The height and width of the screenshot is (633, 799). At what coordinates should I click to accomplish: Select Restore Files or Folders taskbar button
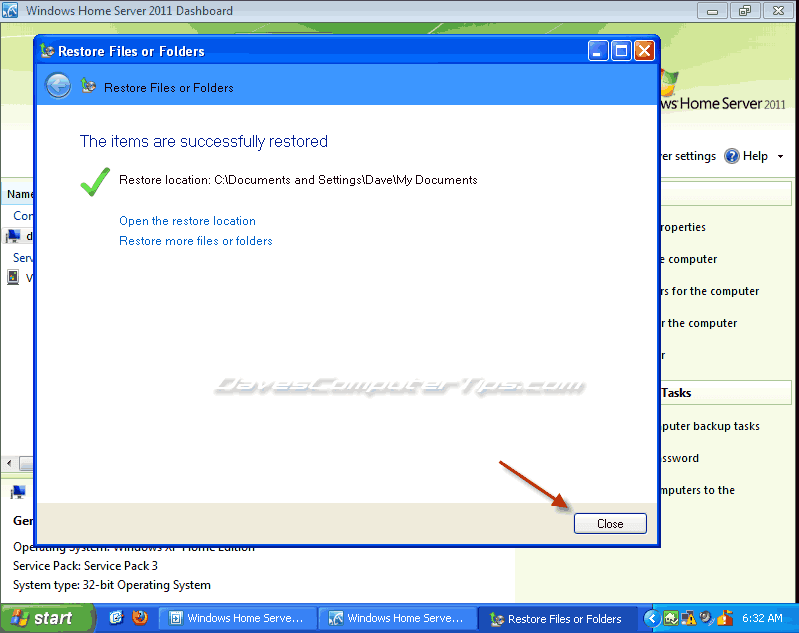(x=557, y=619)
